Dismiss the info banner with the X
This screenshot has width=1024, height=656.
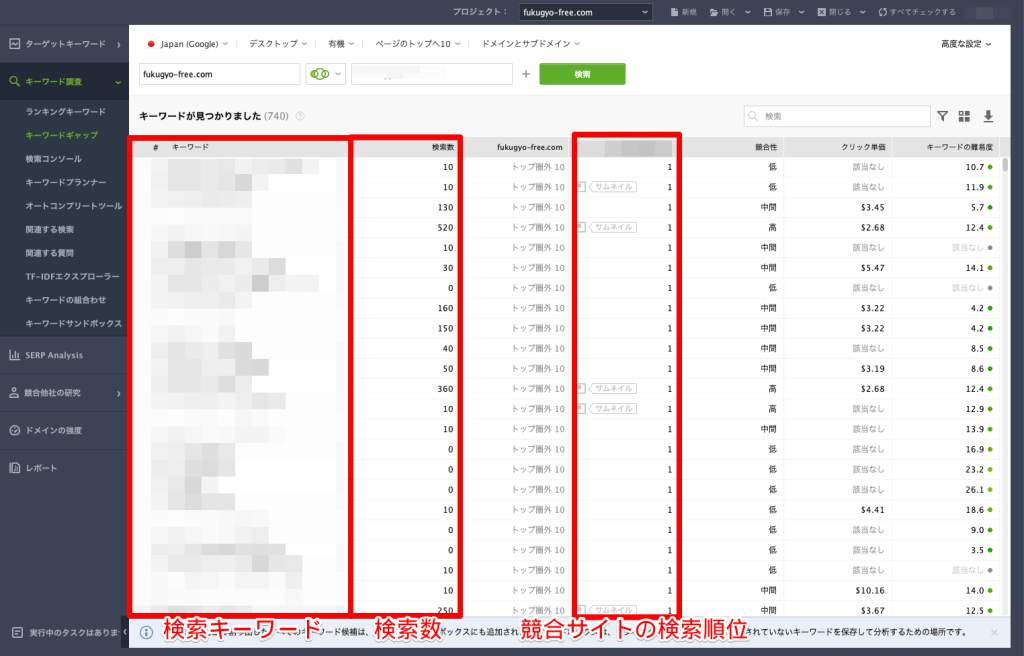point(994,632)
